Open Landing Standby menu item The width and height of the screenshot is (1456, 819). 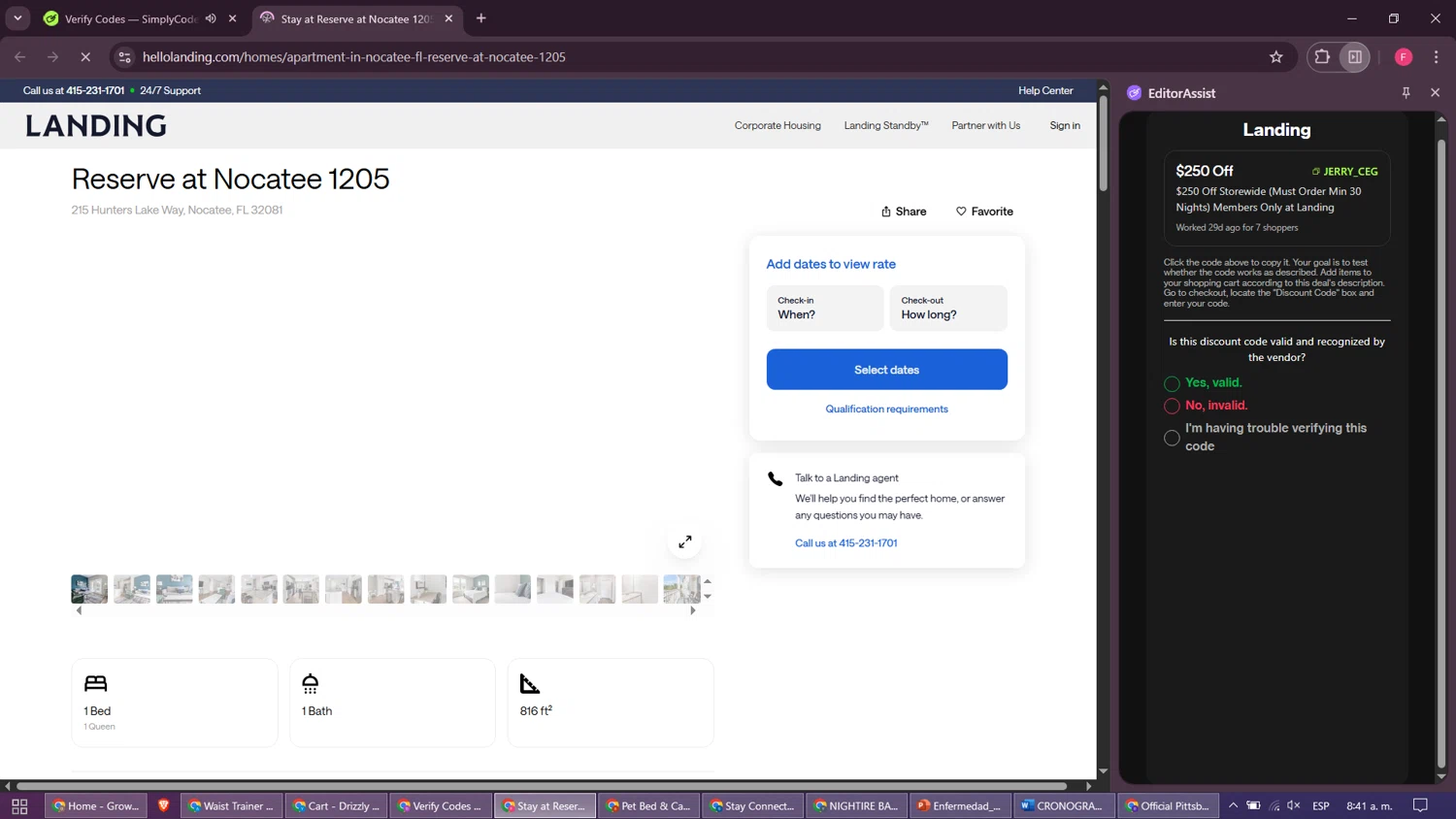(886, 125)
